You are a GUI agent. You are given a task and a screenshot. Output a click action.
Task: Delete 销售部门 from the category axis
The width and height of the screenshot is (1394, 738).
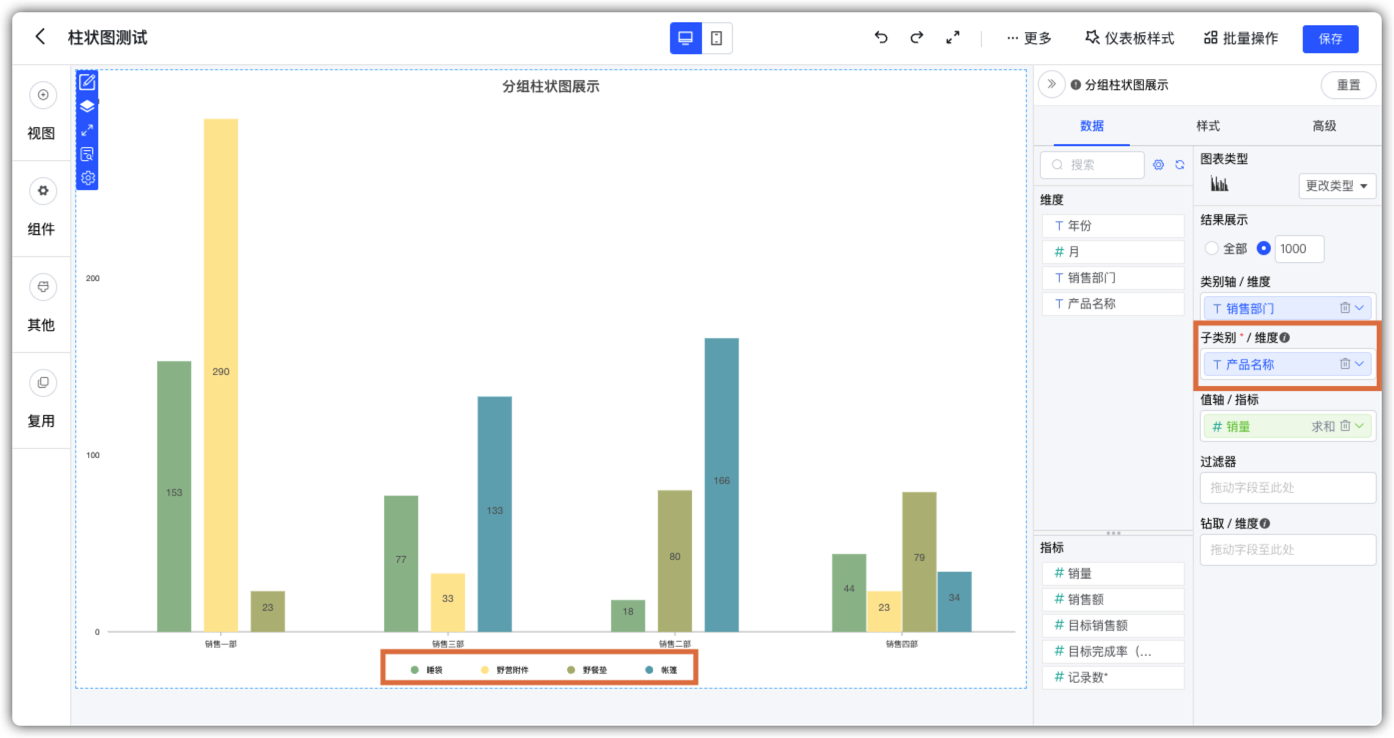click(x=1345, y=308)
